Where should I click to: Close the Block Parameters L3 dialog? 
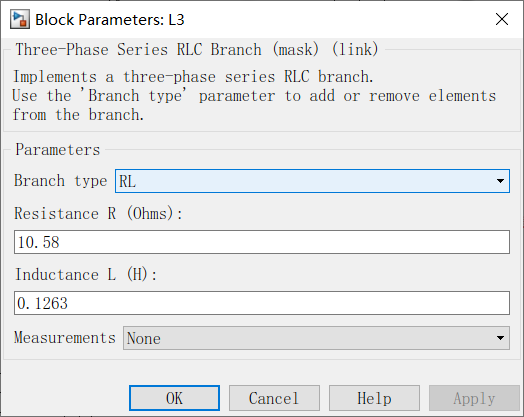[x=502, y=19]
